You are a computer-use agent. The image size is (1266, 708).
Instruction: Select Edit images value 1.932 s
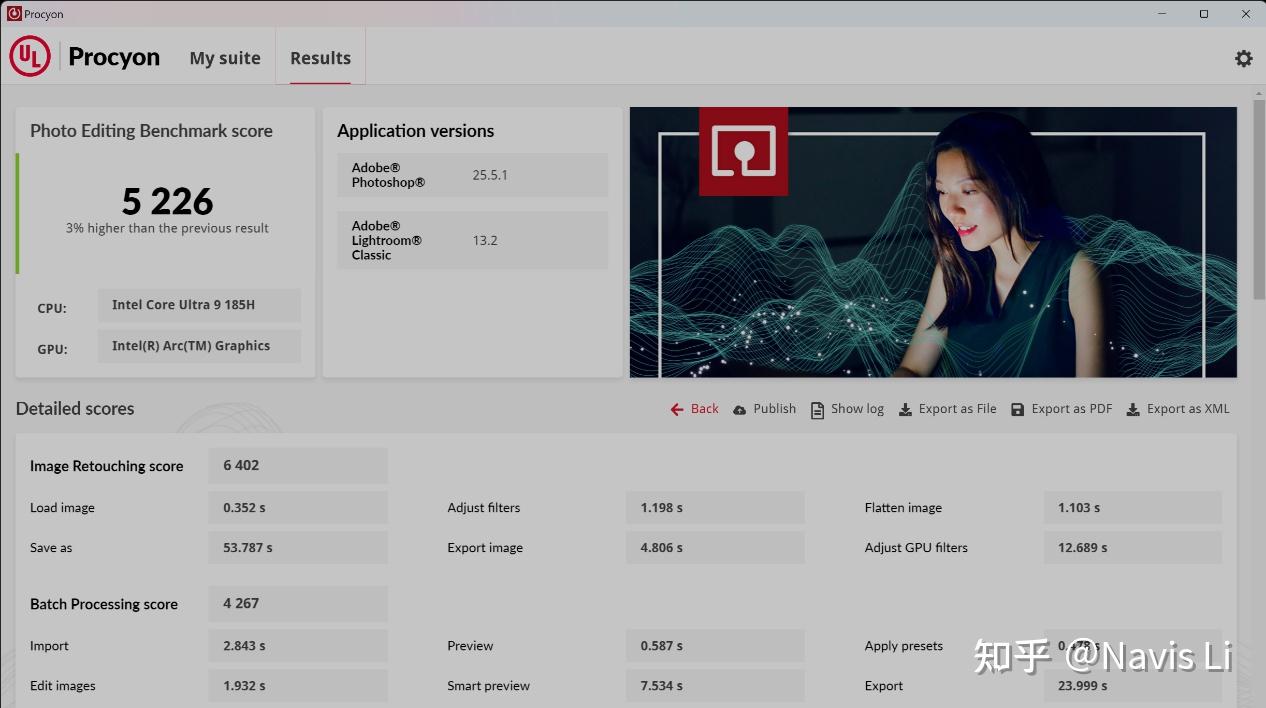pos(298,686)
